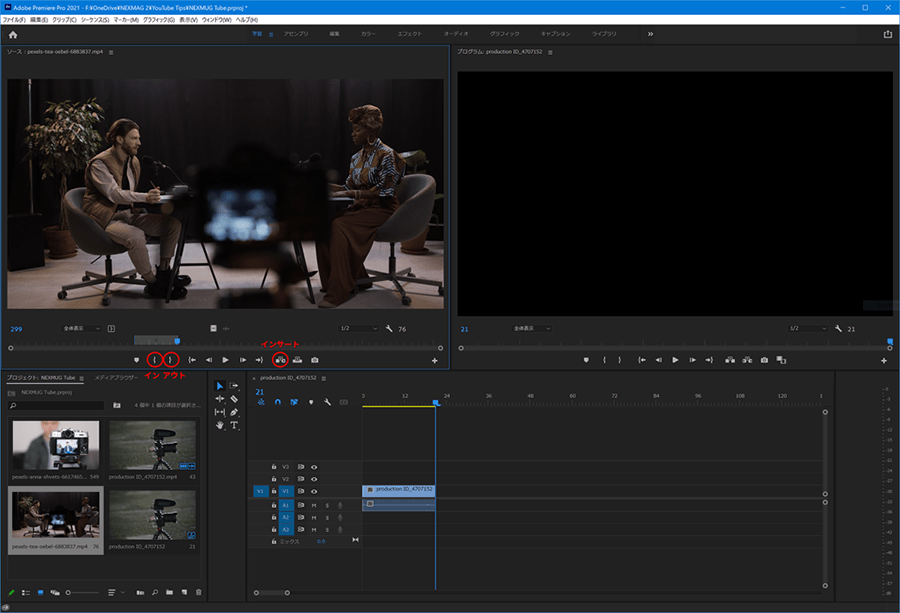The width and height of the screenshot is (900, 613).
Task: Toggle the lock on track V2
Action: tap(274, 479)
